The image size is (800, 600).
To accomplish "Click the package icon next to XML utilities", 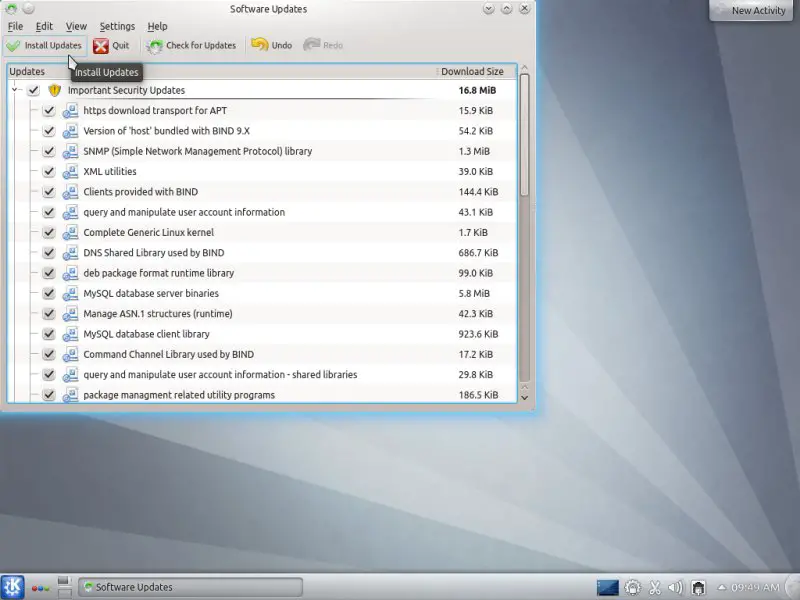I will pyautogui.click(x=70, y=172).
